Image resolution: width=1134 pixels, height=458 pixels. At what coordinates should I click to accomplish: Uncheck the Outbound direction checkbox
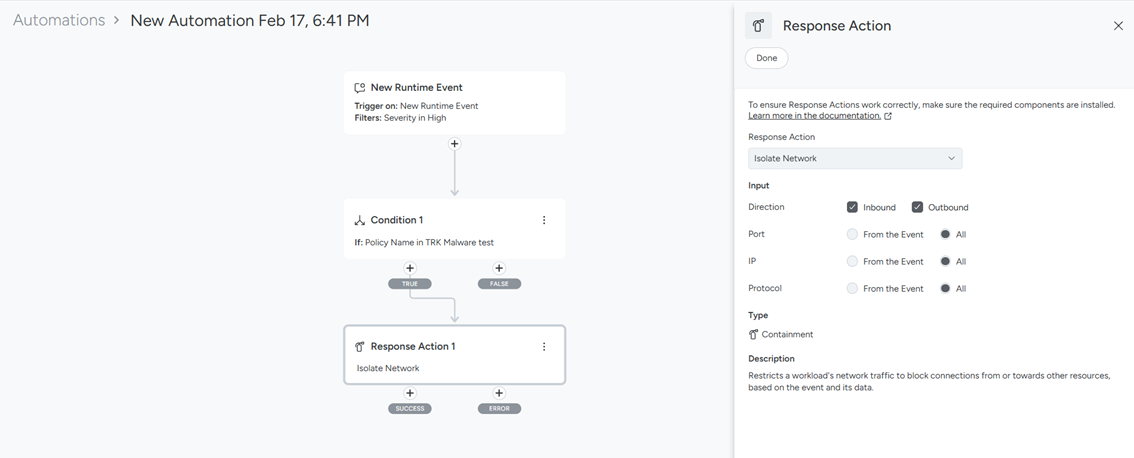coord(917,207)
